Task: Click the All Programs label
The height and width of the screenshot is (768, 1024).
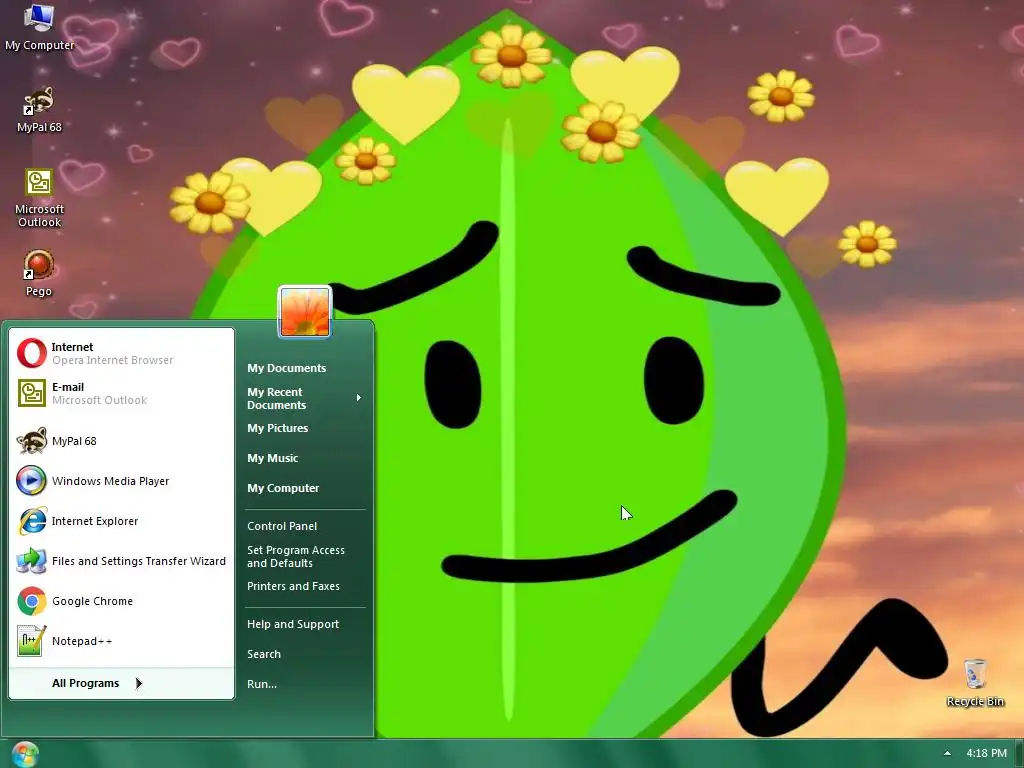Action: pyautogui.click(x=86, y=683)
